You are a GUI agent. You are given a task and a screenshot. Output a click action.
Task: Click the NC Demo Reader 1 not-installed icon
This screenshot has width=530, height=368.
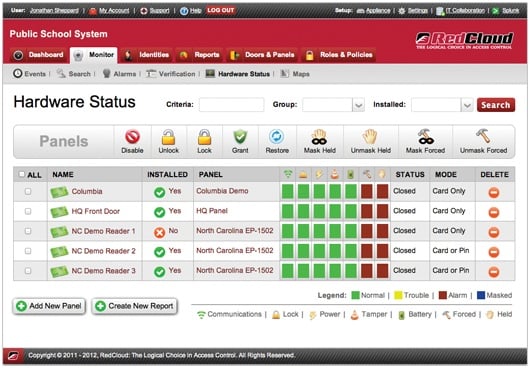click(x=159, y=232)
